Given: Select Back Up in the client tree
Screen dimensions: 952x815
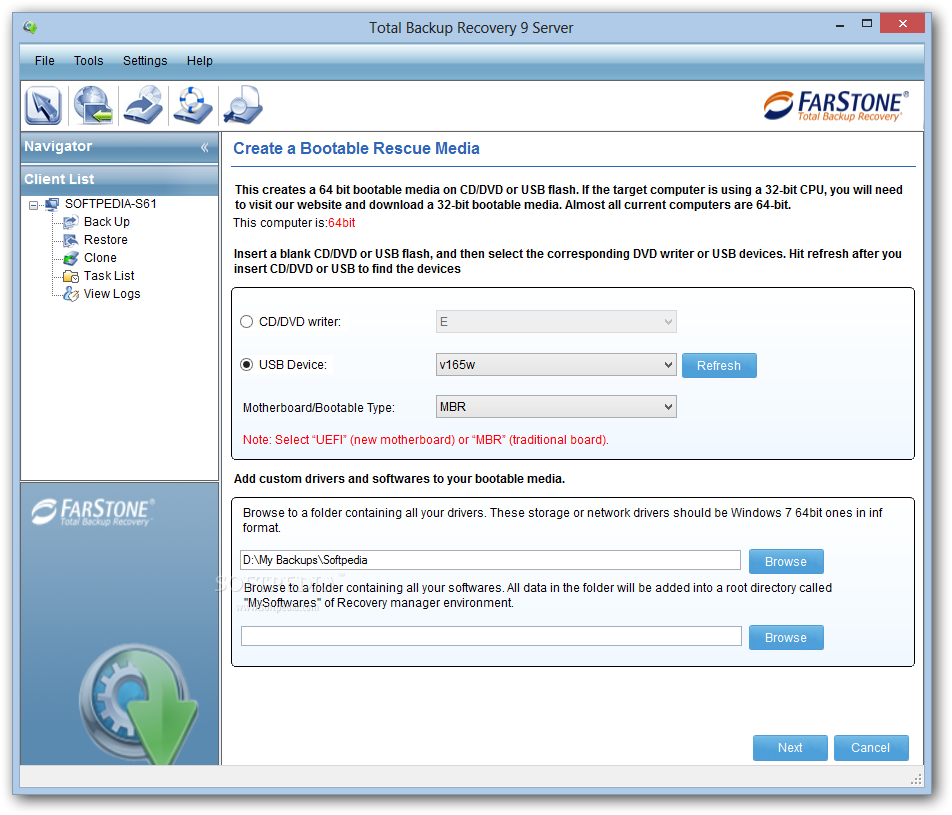Looking at the screenshot, I should pyautogui.click(x=107, y=222).
